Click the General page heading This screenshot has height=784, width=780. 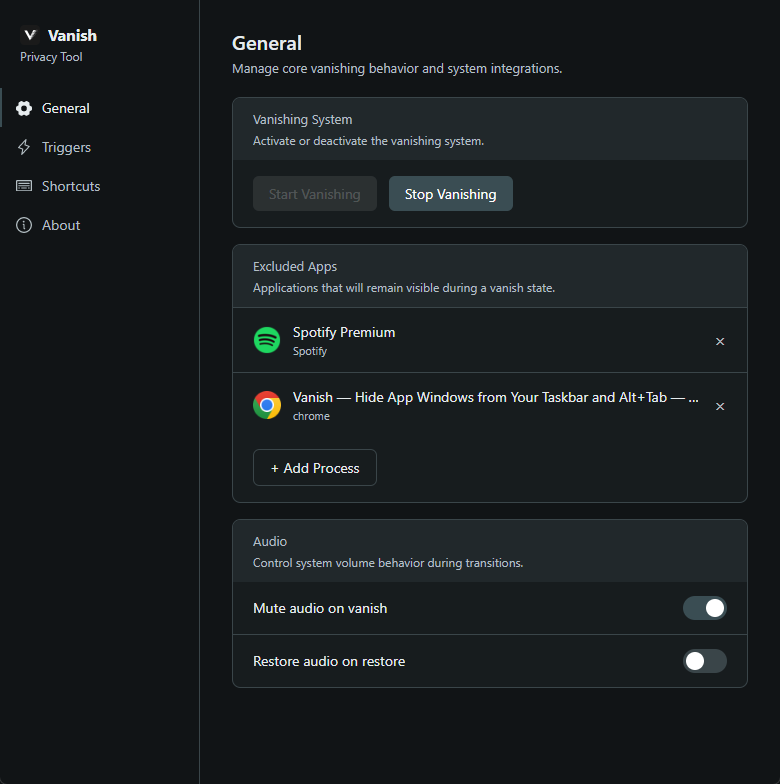click(267, 43)
